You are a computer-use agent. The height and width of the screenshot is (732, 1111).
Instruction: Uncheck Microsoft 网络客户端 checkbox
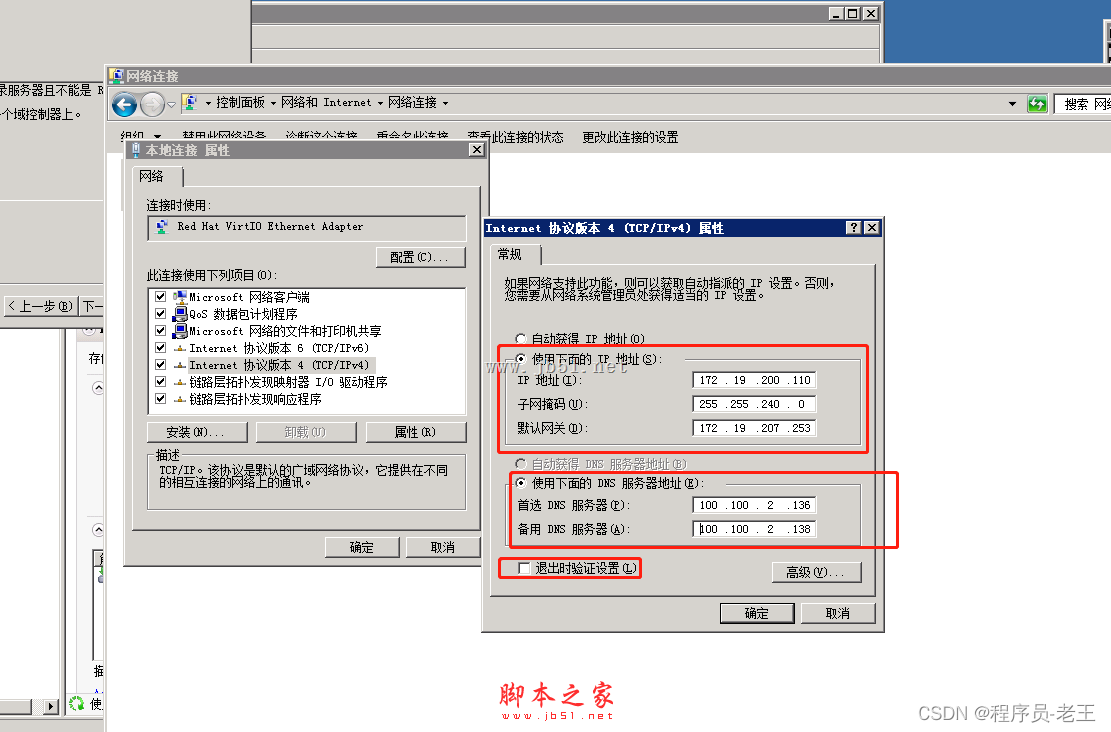tap(161, 296)
